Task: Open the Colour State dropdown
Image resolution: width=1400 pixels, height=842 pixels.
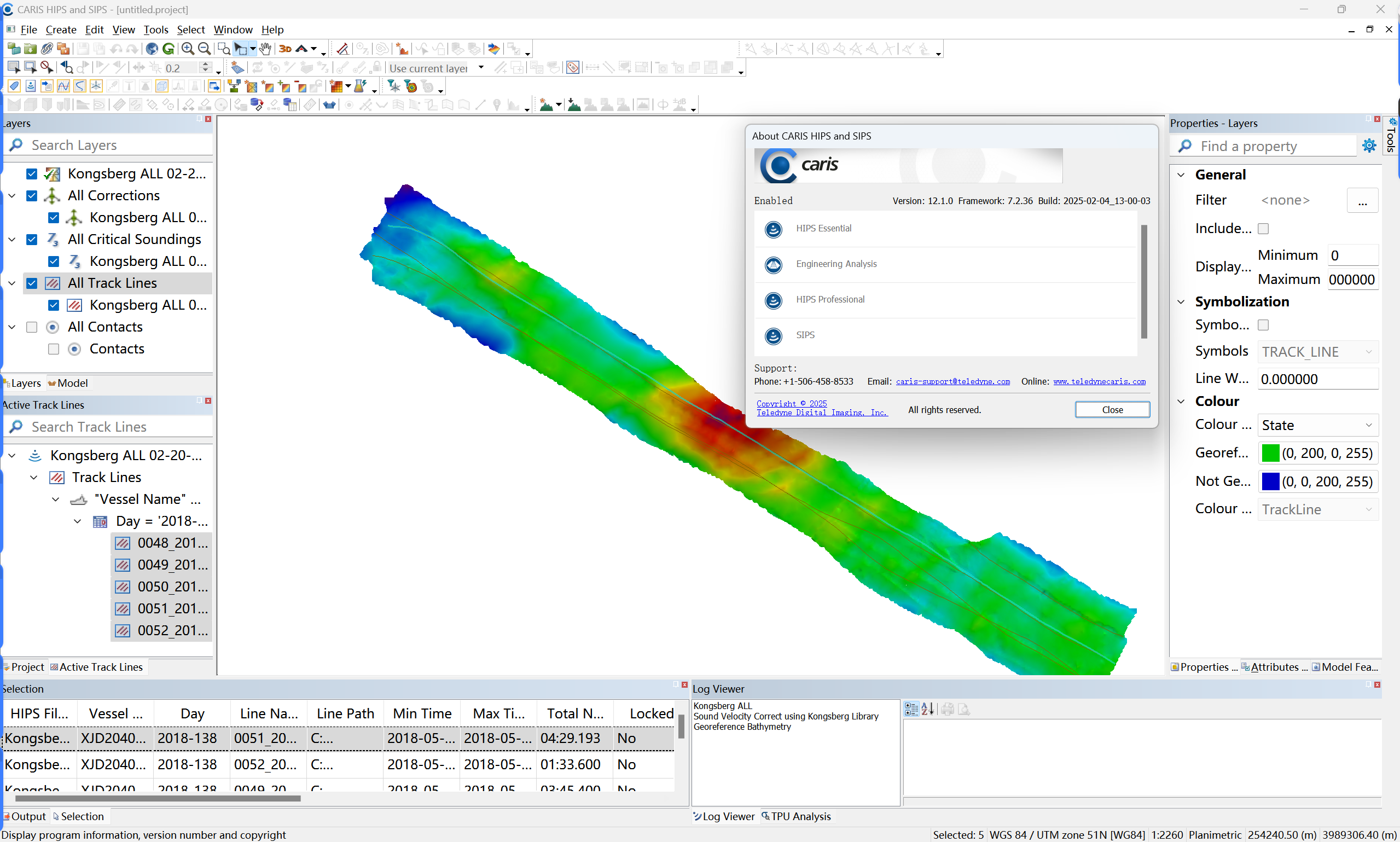Action: tap(1317, 425)
